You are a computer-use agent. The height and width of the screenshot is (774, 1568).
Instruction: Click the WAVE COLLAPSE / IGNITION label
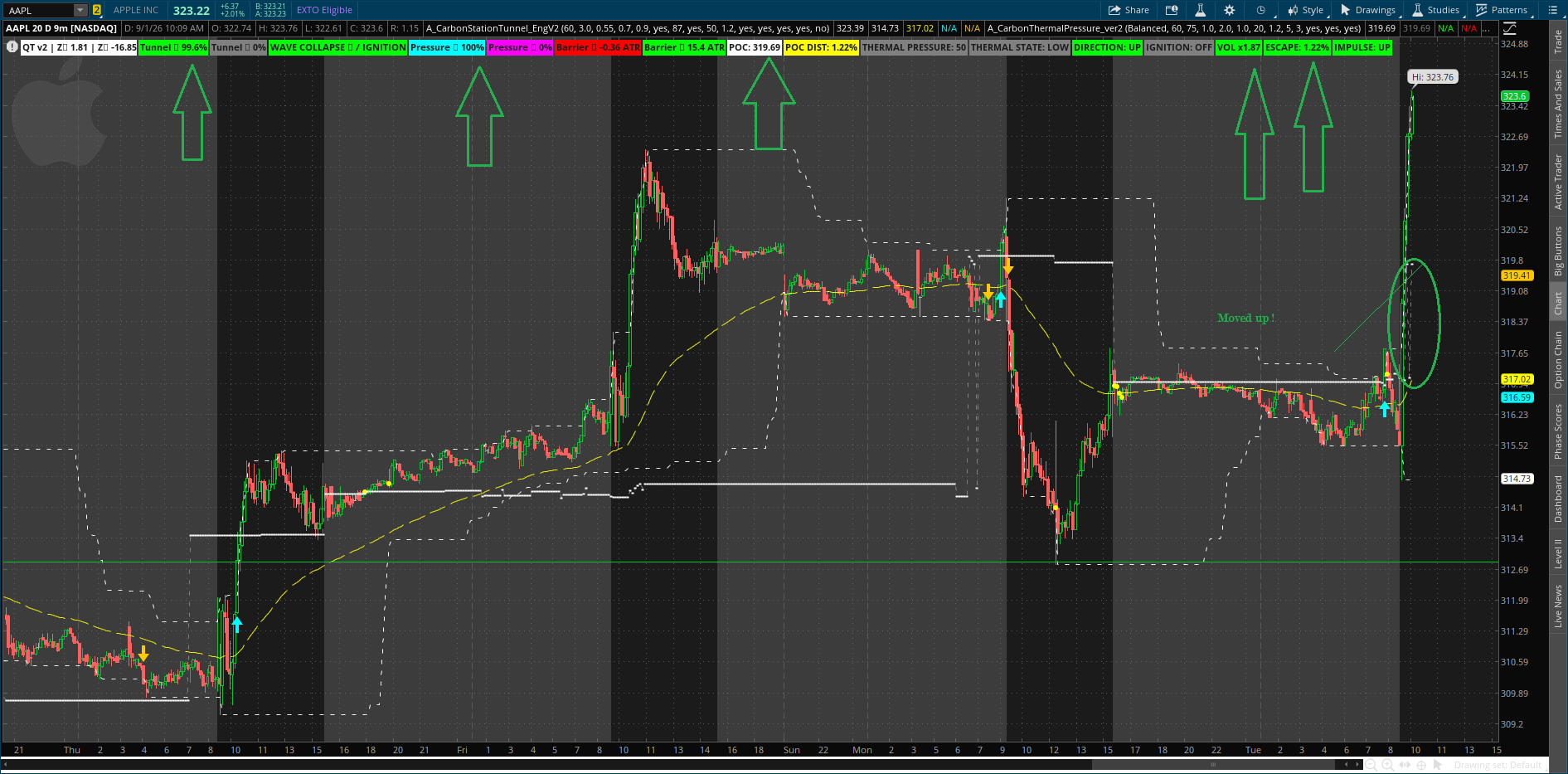[x=338, y=47]
